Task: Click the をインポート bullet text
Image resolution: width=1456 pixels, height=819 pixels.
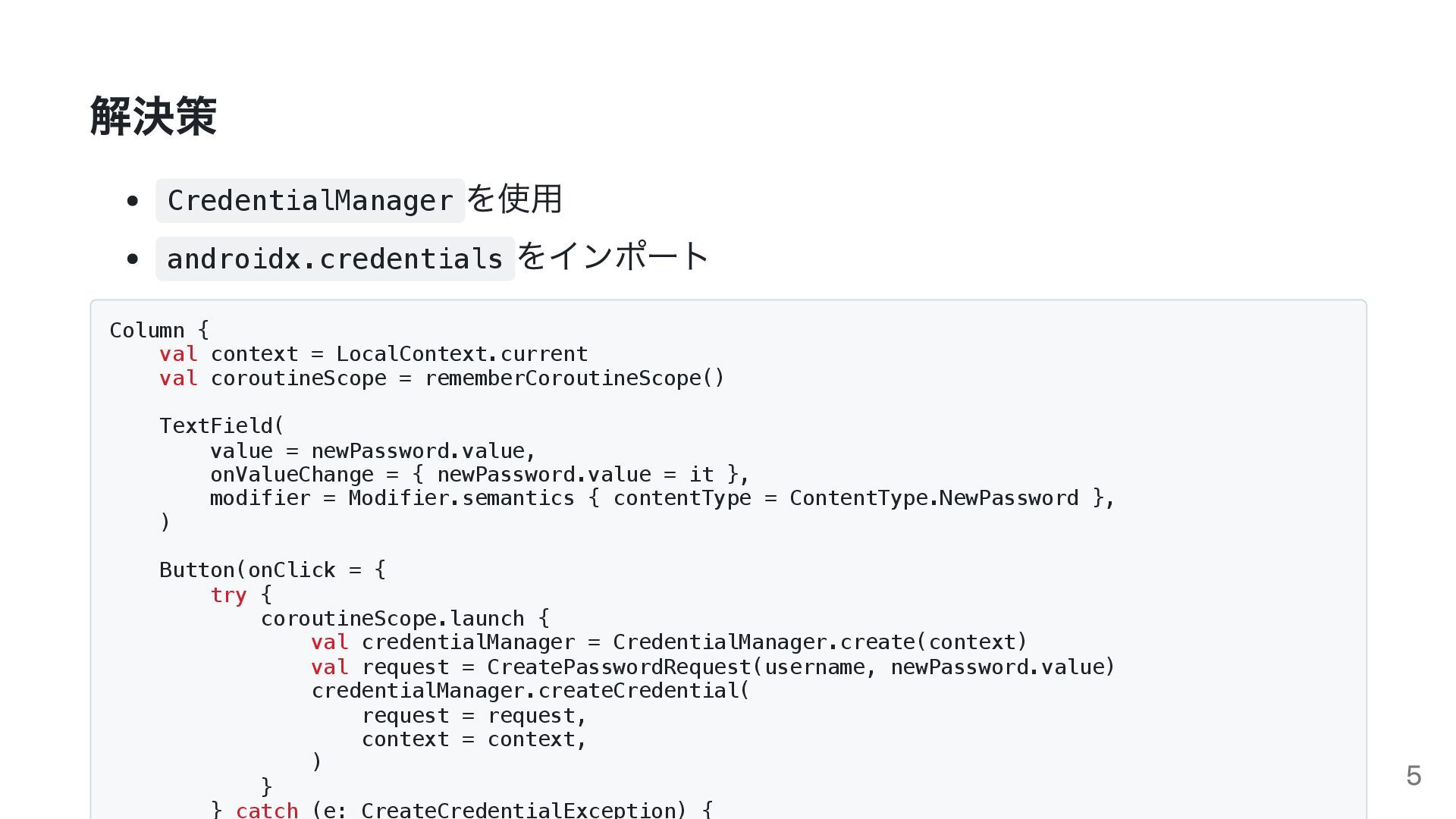Action: click(x=613, y=256)
